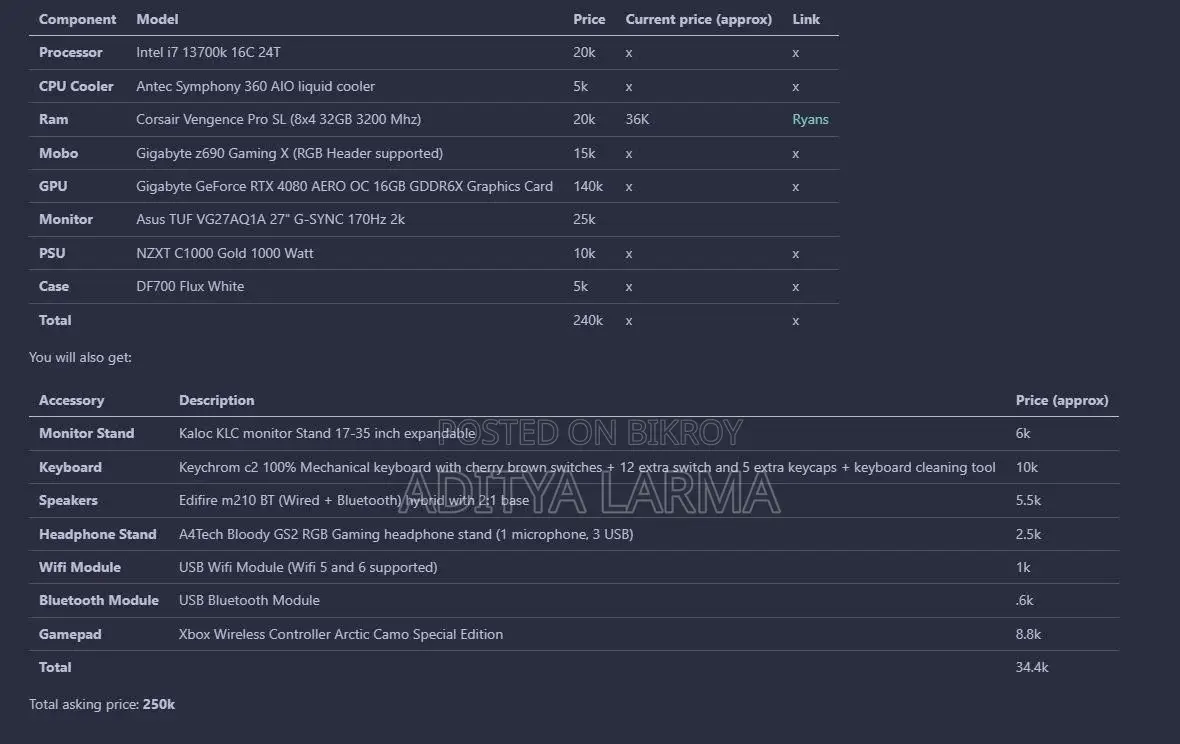Click the 34.4k accessories total
This screenshot has height=744, width=1180.
point(1032,667)
